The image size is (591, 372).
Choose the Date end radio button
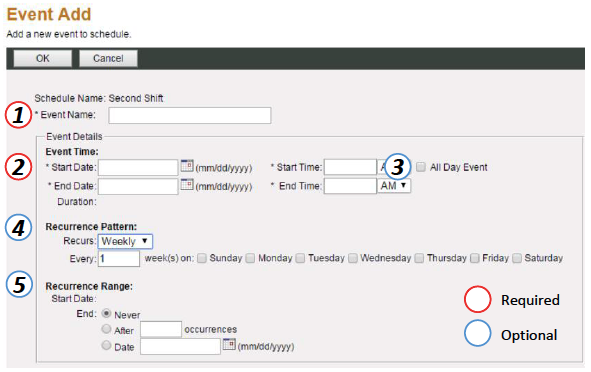pos(107,346)
